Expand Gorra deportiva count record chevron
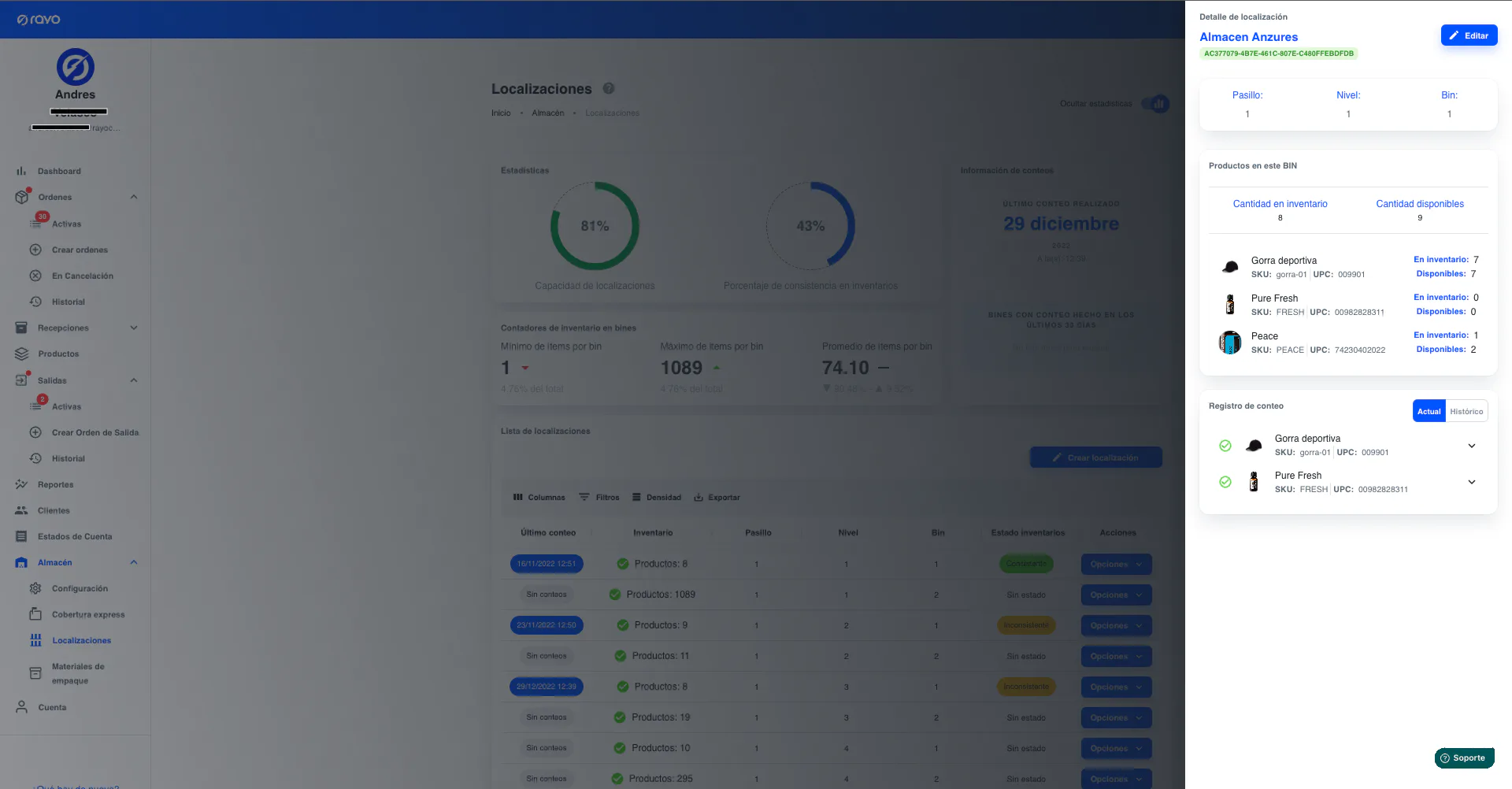The image size is (1512, 789). click(x=1472, y=446)
